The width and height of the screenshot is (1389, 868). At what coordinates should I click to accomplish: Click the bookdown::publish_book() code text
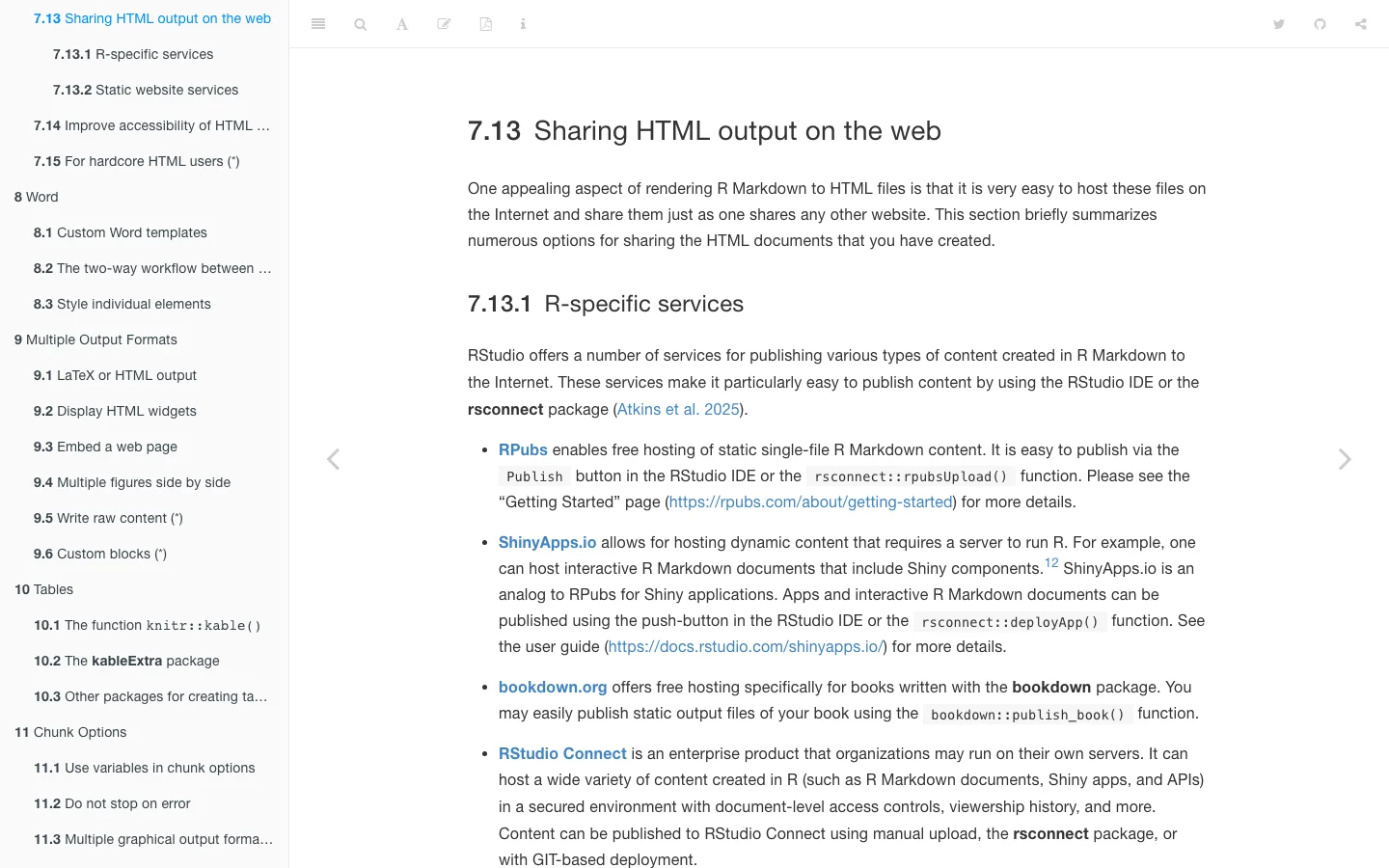coord(1027,715)
